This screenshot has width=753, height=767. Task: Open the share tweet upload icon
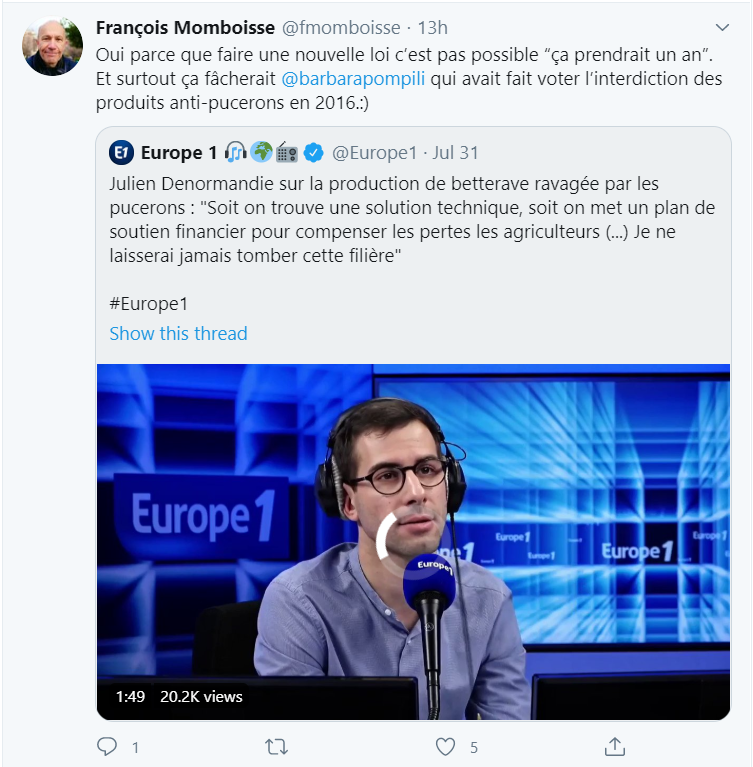coord(615,746)
